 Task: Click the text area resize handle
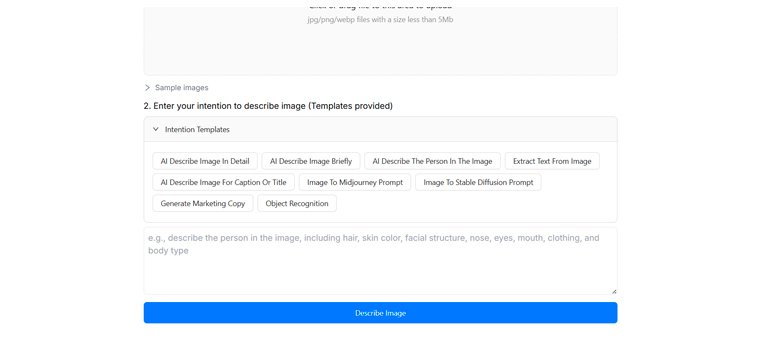(x=614, y=291)
